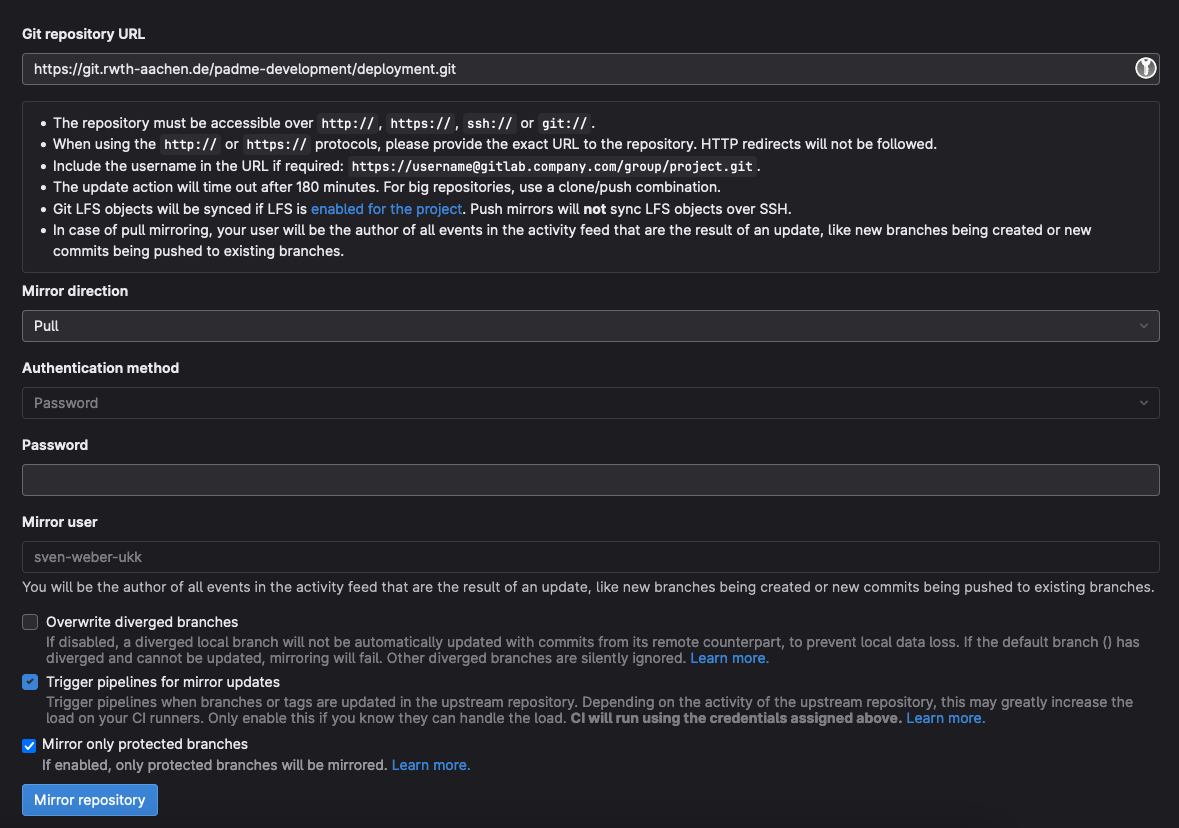Click the Mirror direction chevron arrow
The height and width of the screenshot is (828, 1179).
pos(1144,326)
